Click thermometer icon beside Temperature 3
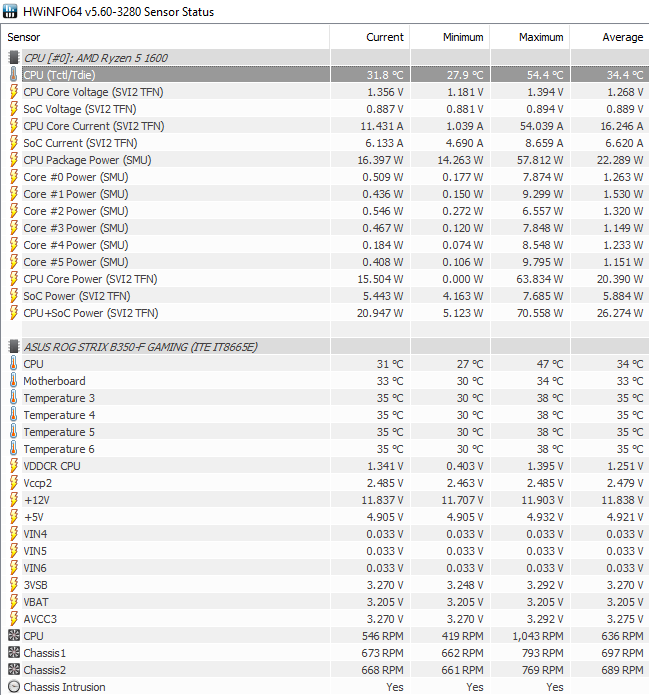The image size is (649, 695). click(x=14, y=398)
